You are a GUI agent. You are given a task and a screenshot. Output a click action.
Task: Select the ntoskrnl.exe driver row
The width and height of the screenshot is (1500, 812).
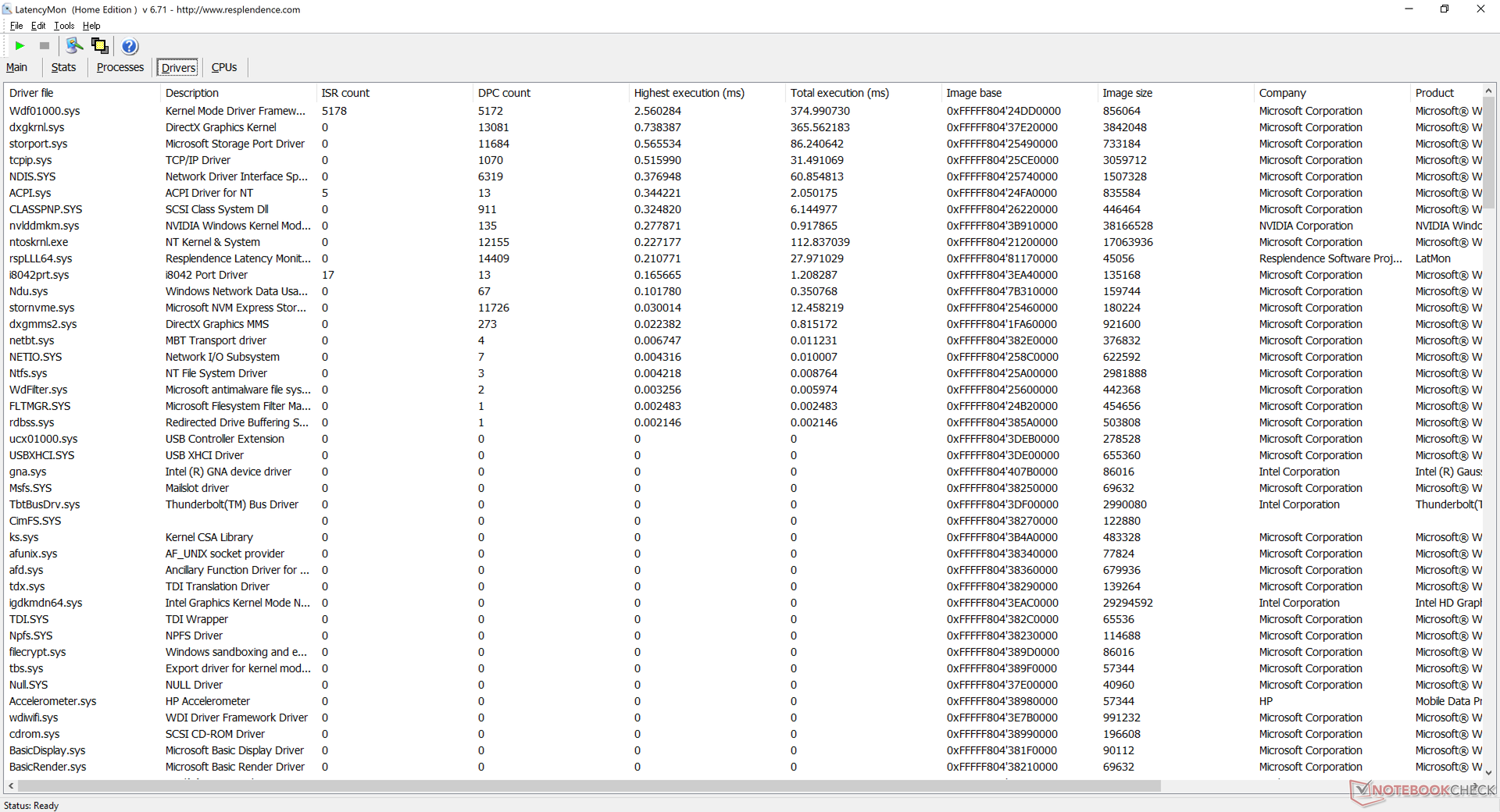click(742, 242)
